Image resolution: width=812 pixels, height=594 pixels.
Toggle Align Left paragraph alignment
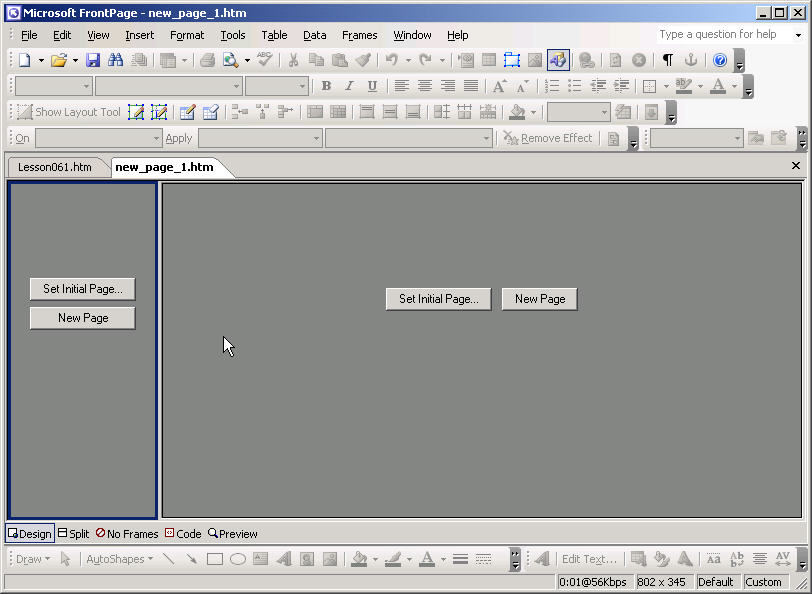(402, 86)
